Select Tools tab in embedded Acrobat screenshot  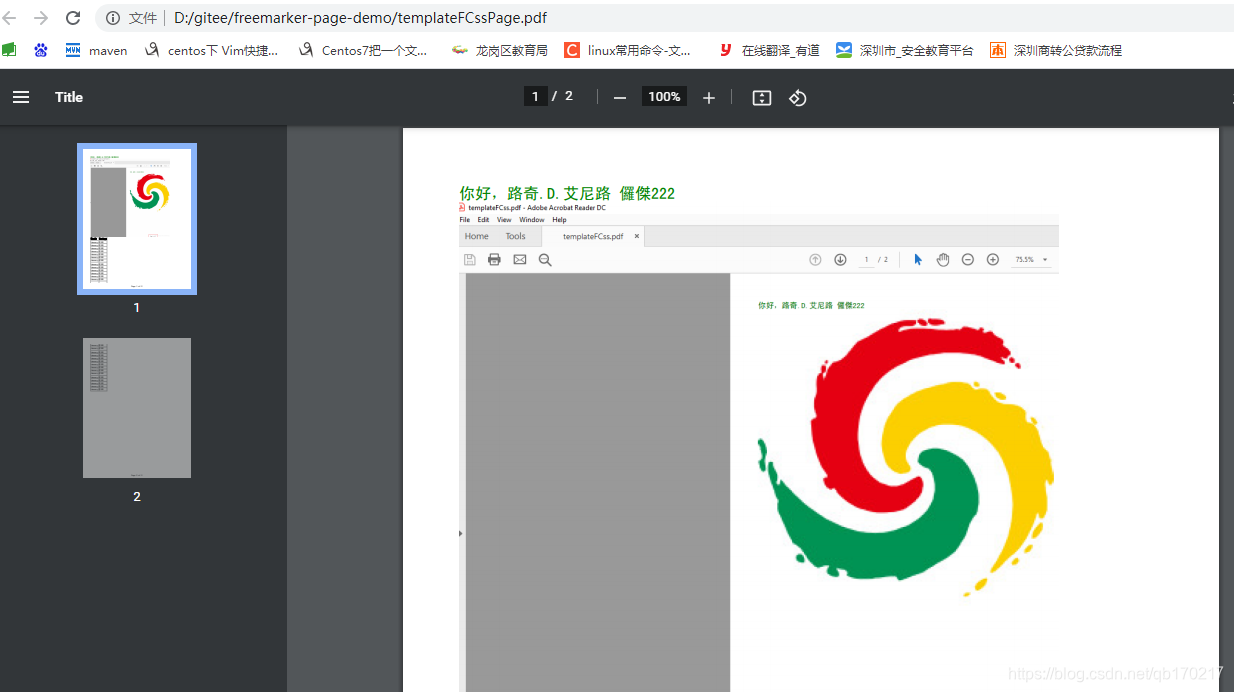click(515, 236)
